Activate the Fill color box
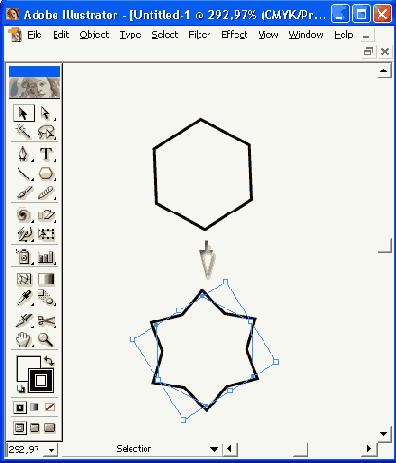396x463 pixels. [x=24, y=363]
